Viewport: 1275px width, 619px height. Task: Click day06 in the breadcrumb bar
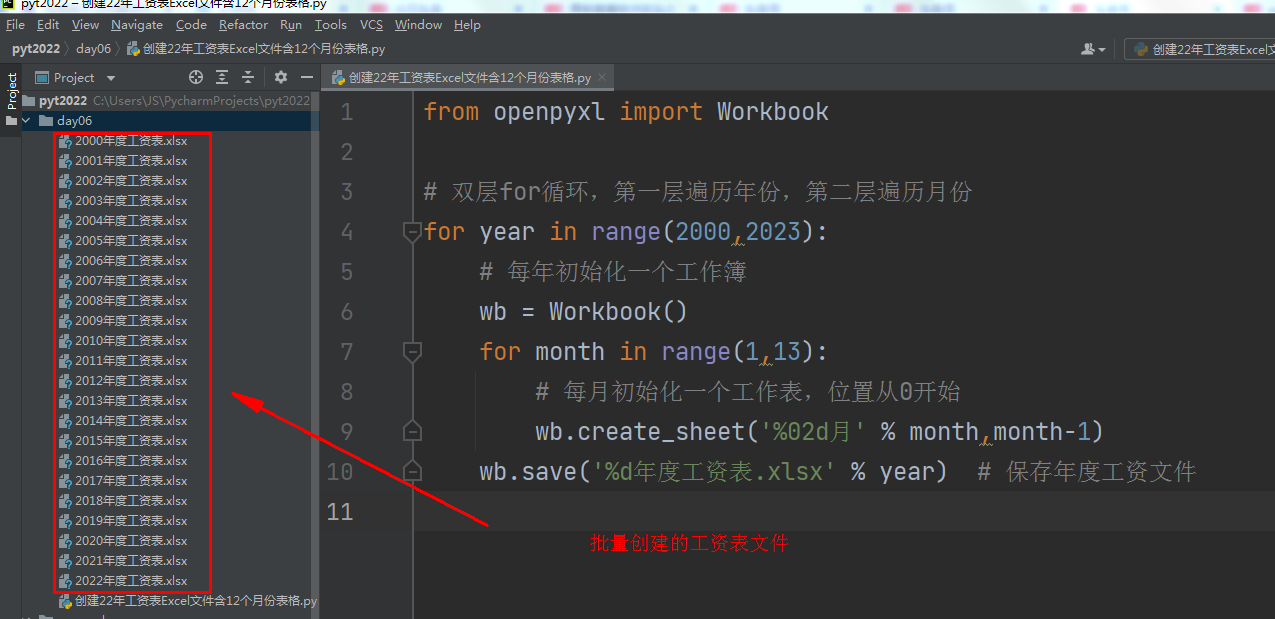(x=94, y=48)
